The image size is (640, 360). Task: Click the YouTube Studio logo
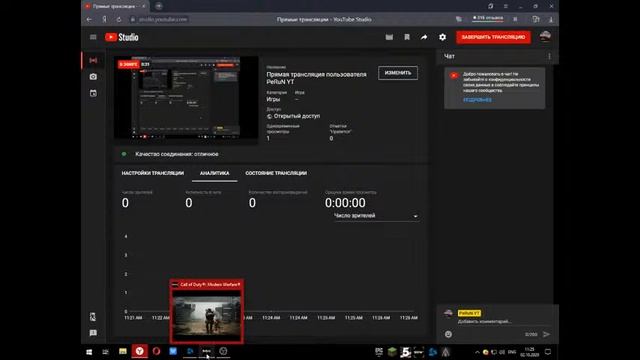122,37
